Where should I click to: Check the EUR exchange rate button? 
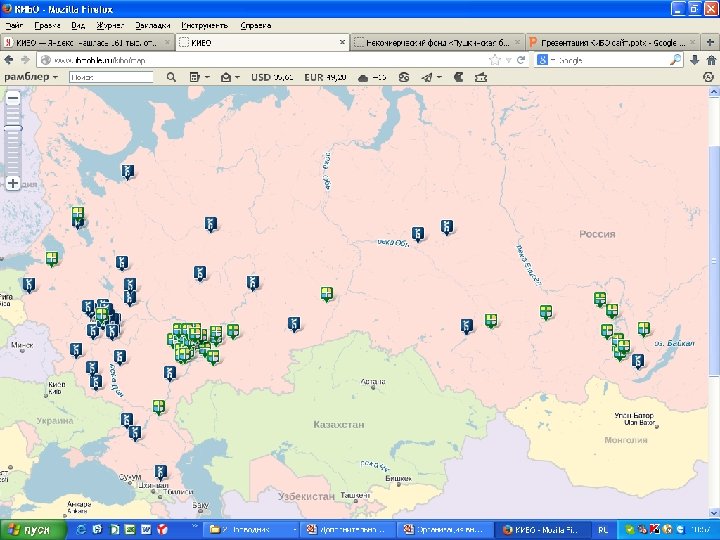325,77
